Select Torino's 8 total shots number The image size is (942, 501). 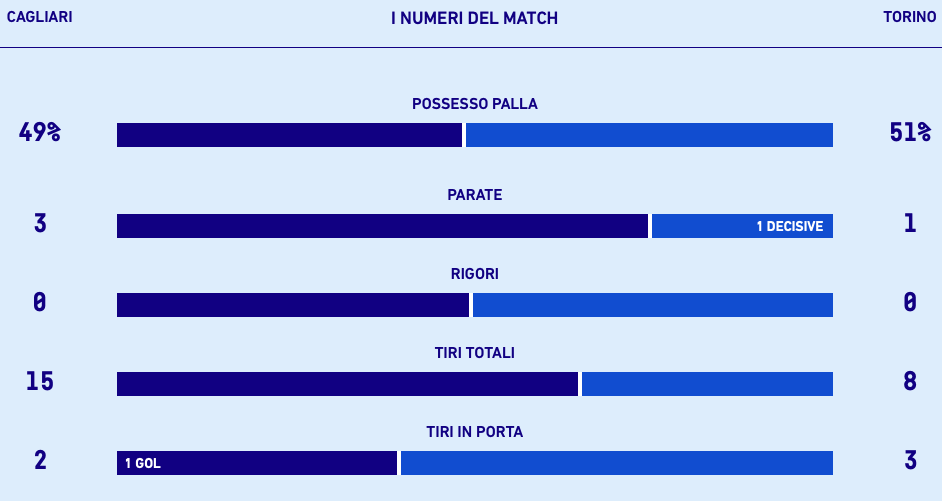[x=910, y=381]
